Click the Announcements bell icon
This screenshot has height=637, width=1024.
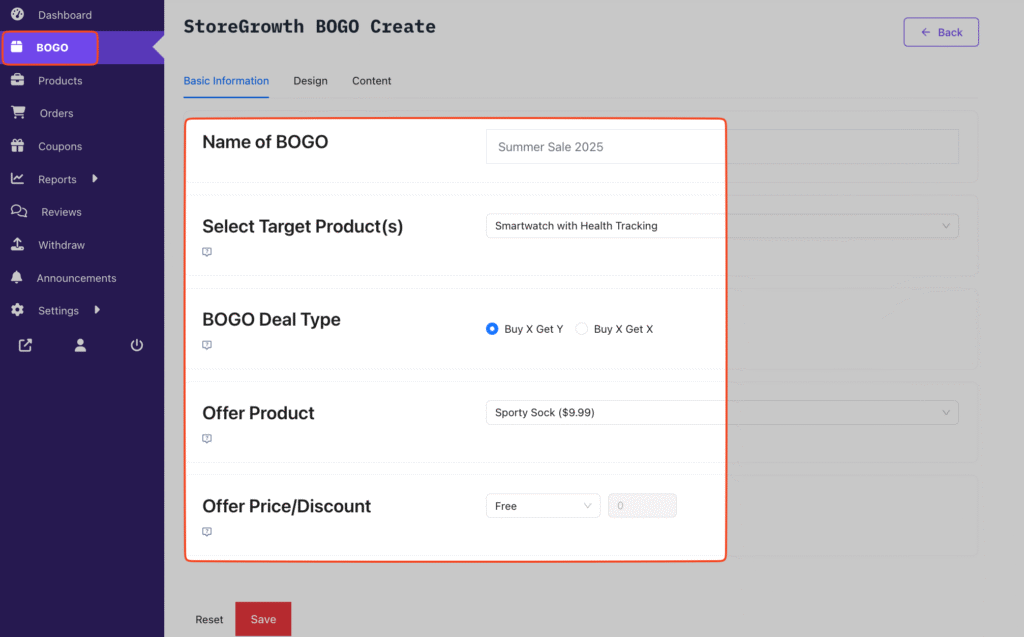(x=17, y=278)
